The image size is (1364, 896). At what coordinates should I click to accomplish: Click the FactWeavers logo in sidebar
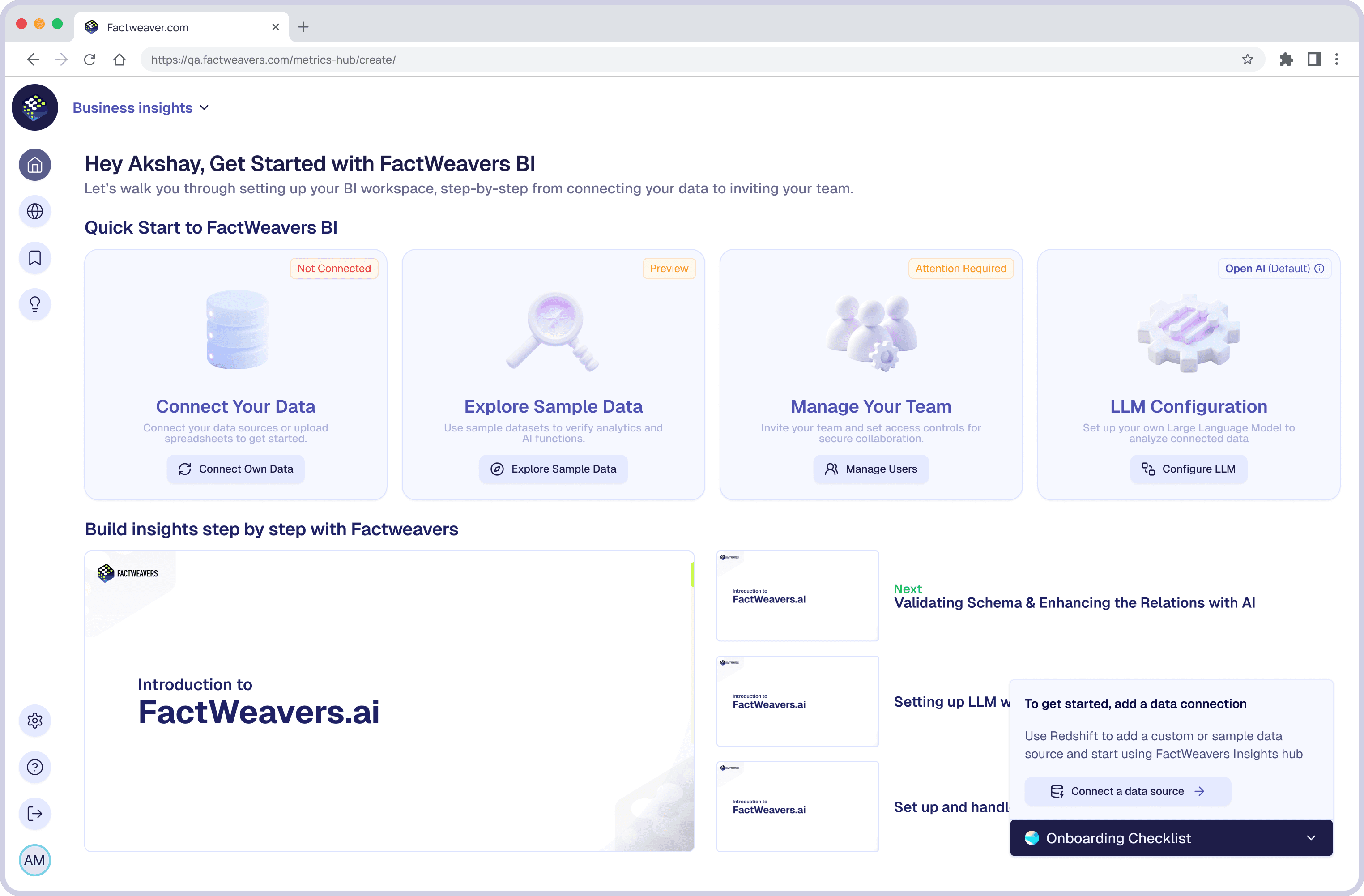coord(35,107)
